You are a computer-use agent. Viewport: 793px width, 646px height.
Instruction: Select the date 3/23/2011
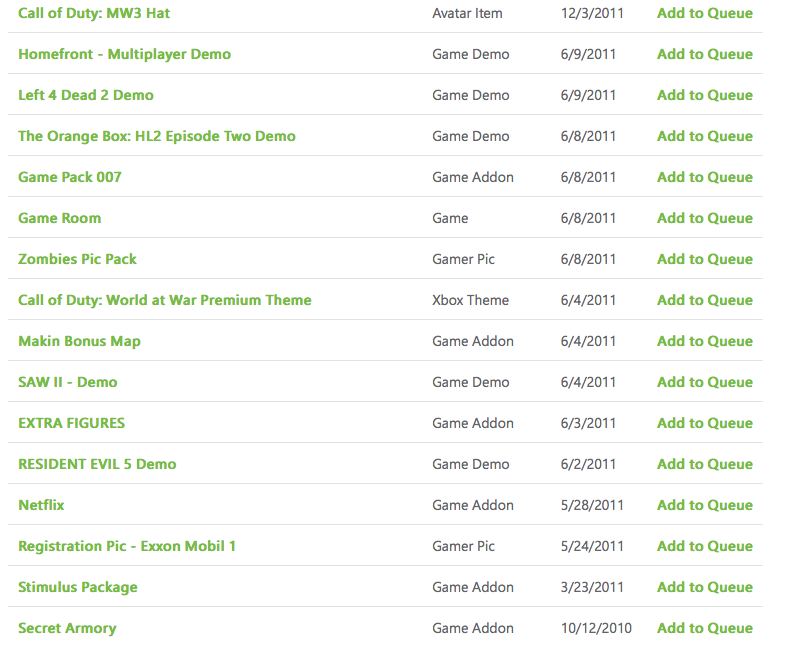coord(592,587)
